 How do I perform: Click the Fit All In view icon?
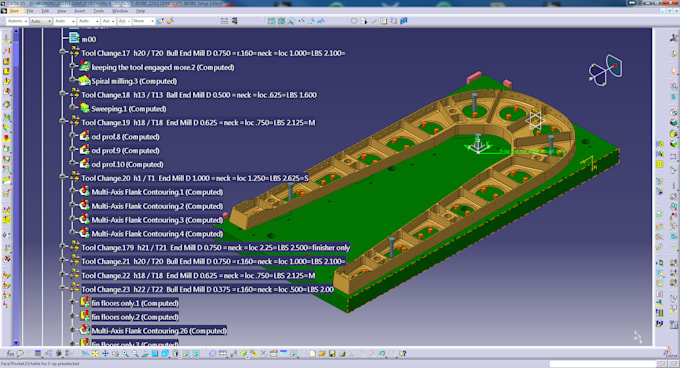95,354
